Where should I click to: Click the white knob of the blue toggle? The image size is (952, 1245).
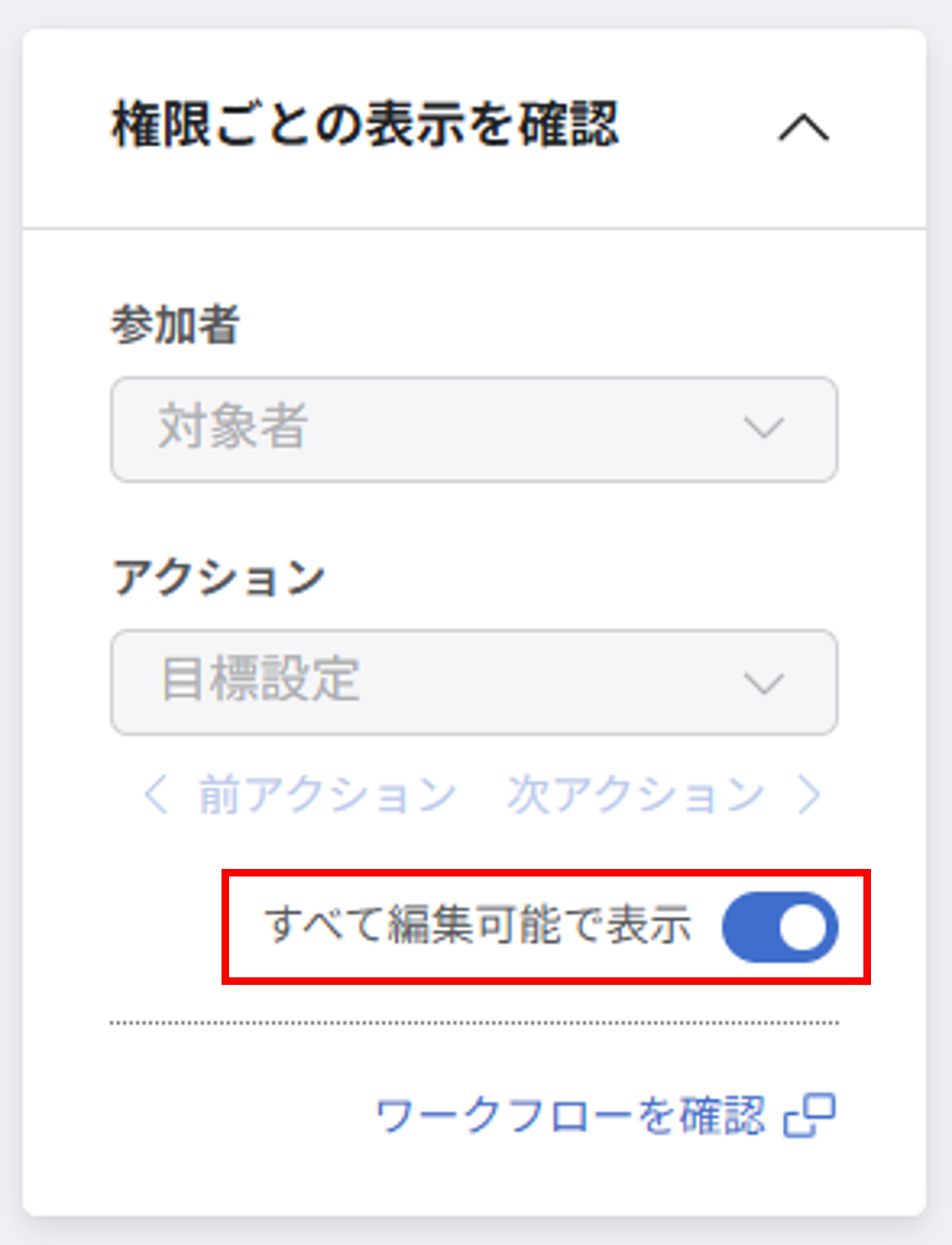(804, 927)
